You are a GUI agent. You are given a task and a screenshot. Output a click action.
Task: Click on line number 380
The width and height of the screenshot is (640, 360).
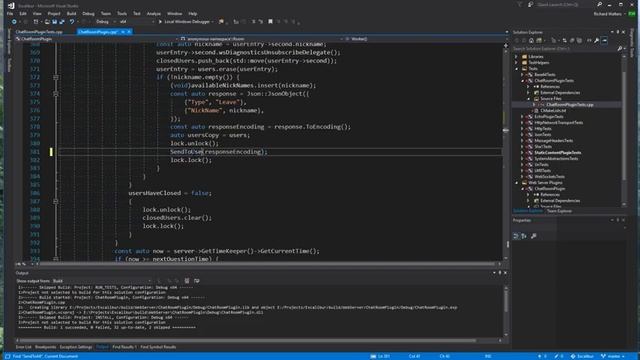(x=35, y=143)
